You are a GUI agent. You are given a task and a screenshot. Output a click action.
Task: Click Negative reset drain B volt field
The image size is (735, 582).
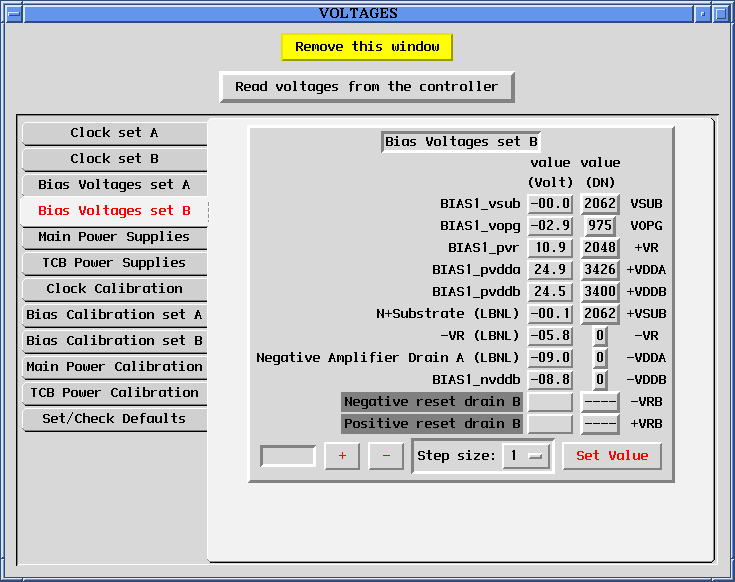click(550, 402)
